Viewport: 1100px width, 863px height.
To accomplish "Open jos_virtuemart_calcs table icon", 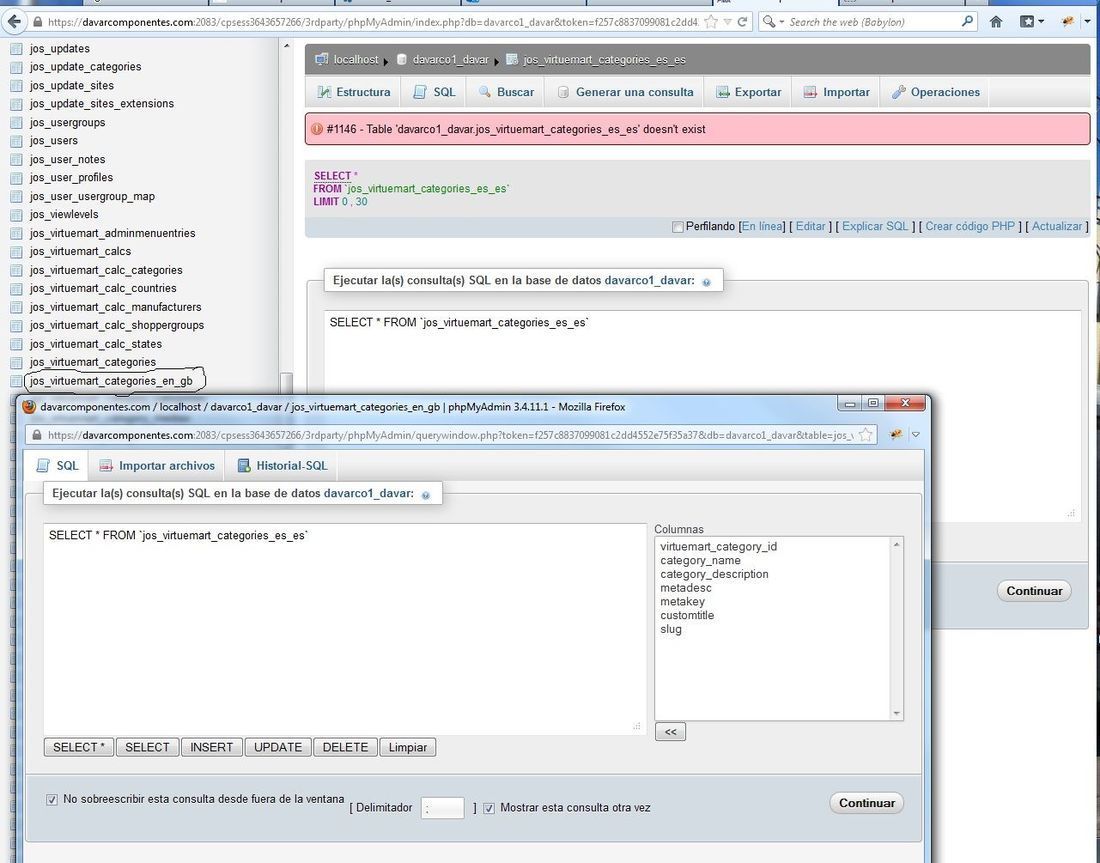I will click(16, 251).
